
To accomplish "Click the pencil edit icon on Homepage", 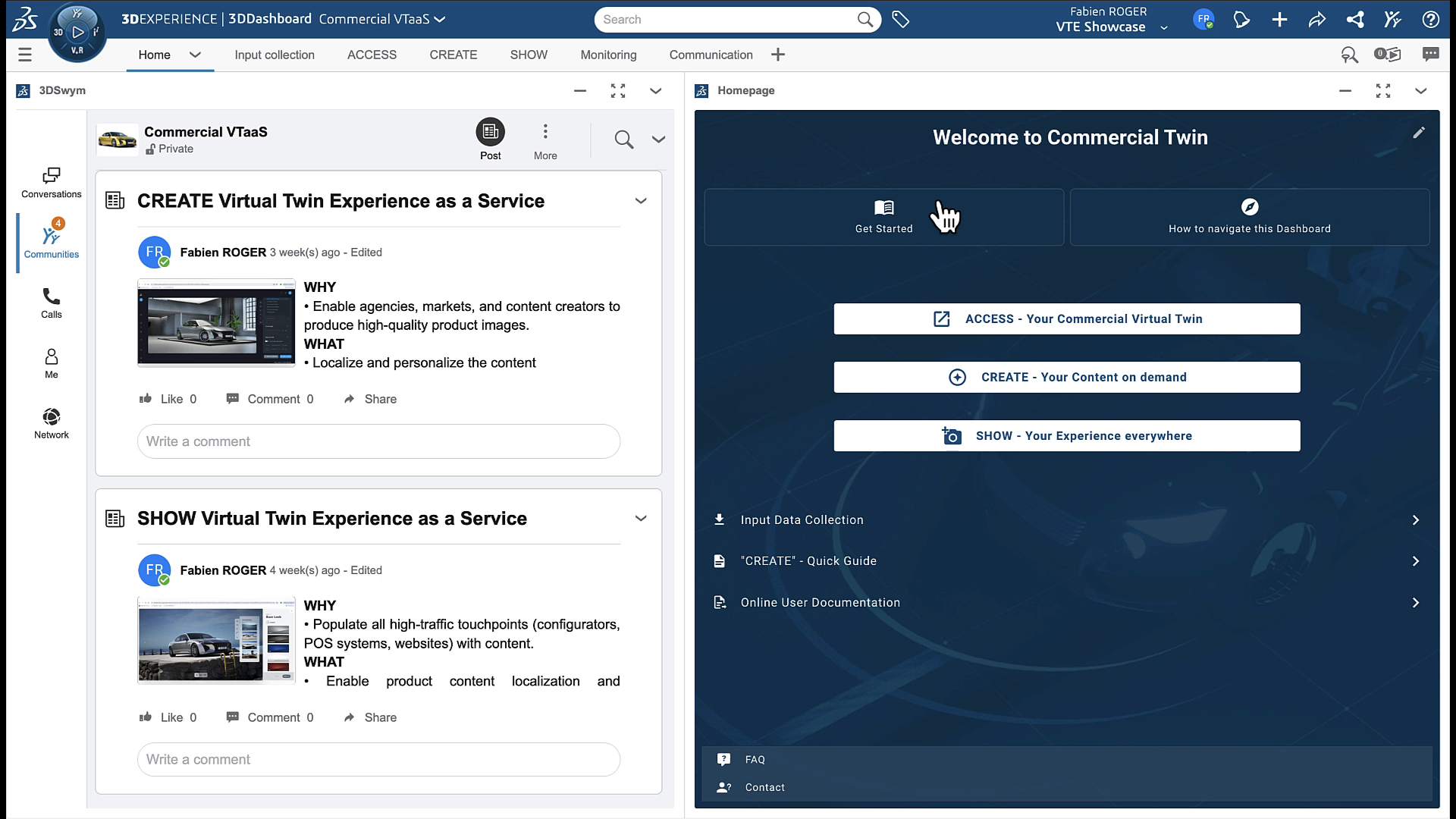I will coord(1419,133).
